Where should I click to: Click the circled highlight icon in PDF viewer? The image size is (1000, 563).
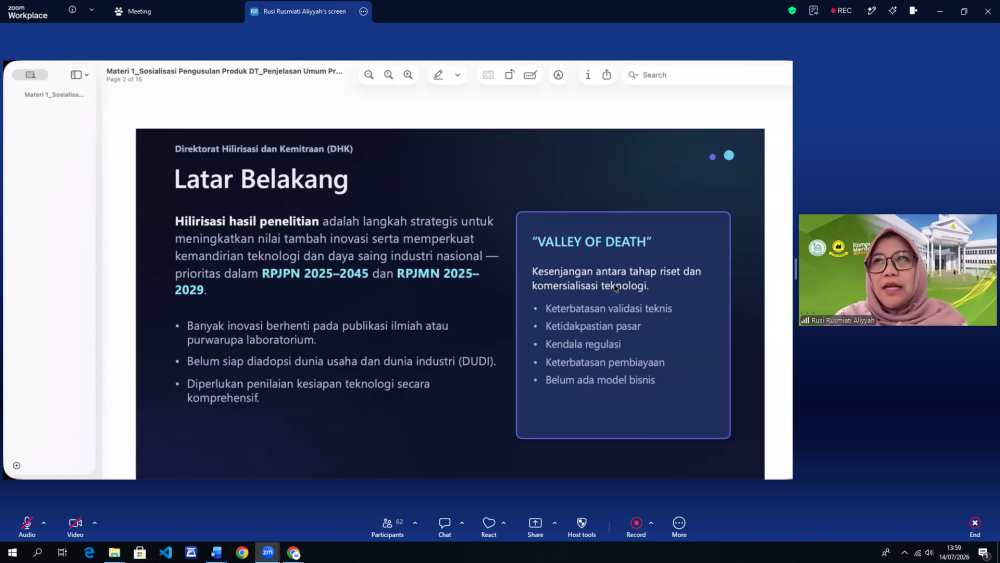[x=558, y=75]
